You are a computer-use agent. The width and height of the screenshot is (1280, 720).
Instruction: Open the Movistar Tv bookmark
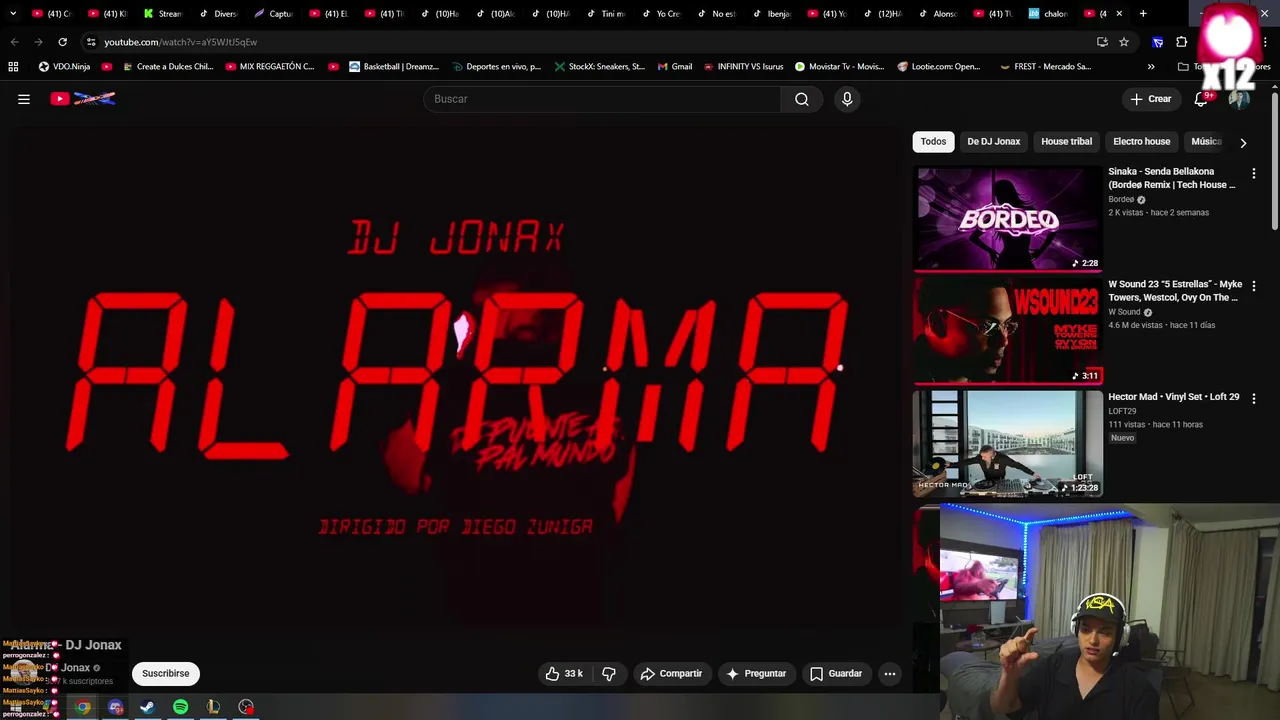(839, 67)
